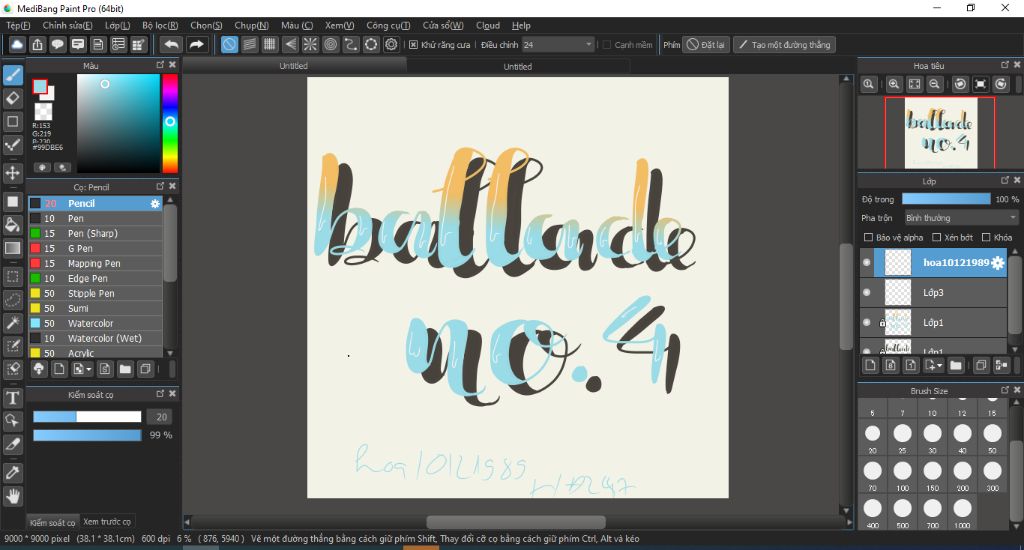Select the Eraser tool
The width and height of the screenshot is (1024, 550).
tap(12, 99)
